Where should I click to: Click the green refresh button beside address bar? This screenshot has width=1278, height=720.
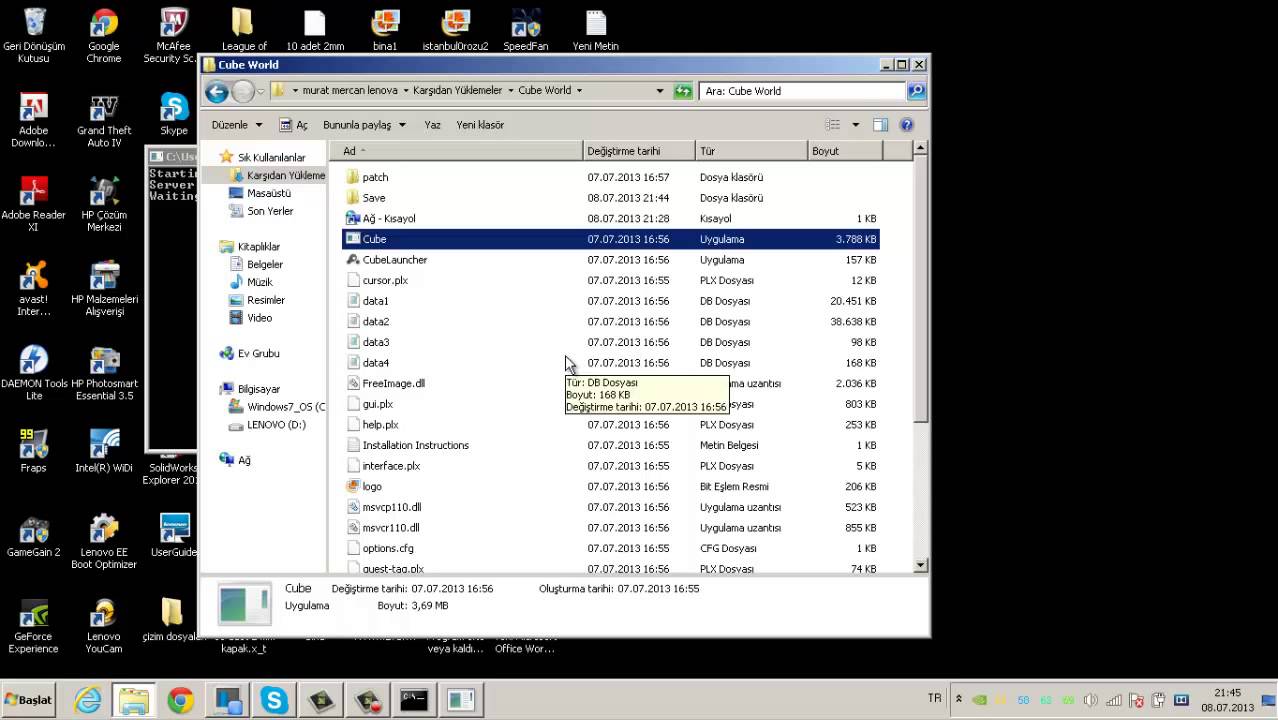683,91
